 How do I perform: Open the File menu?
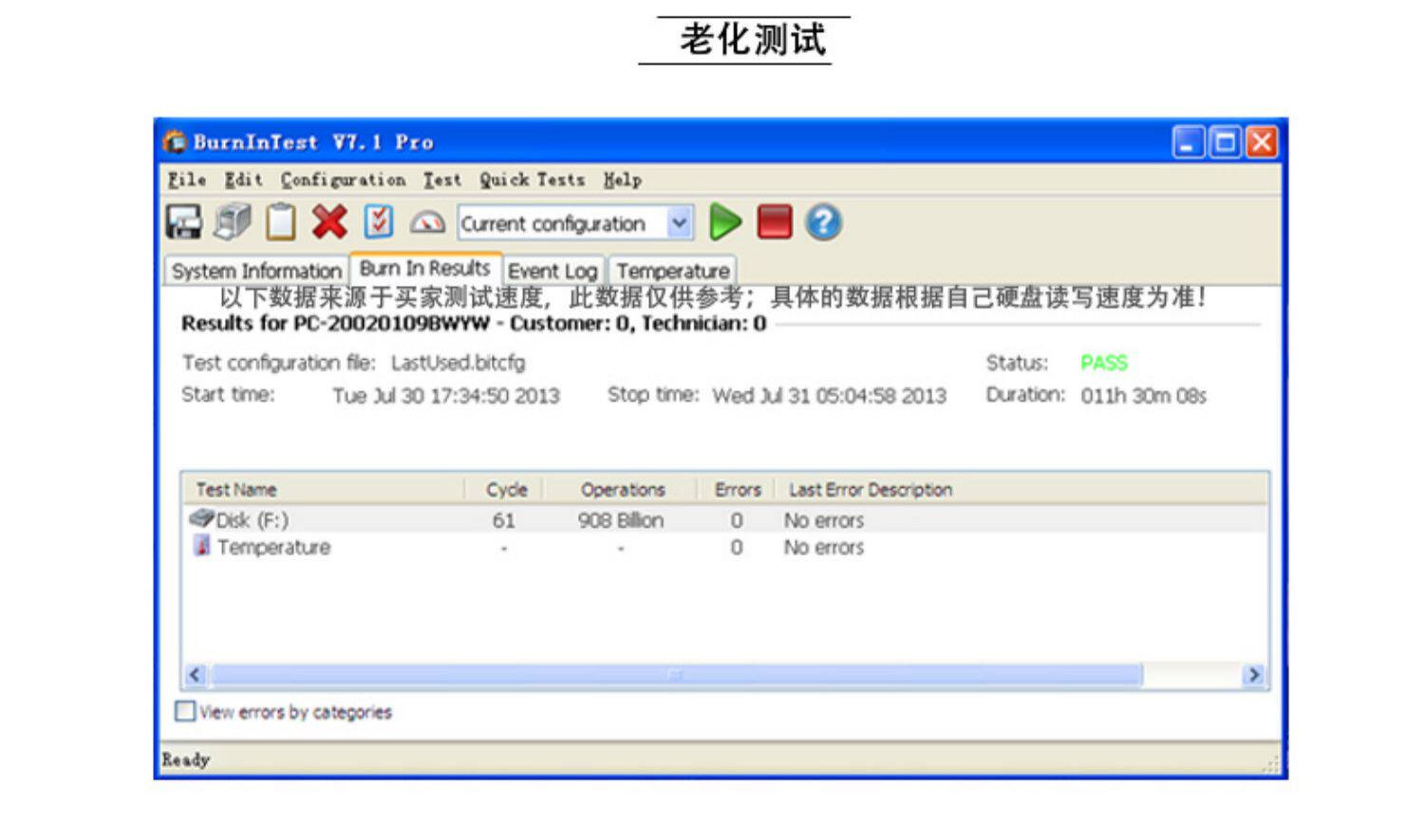(187, 179)
